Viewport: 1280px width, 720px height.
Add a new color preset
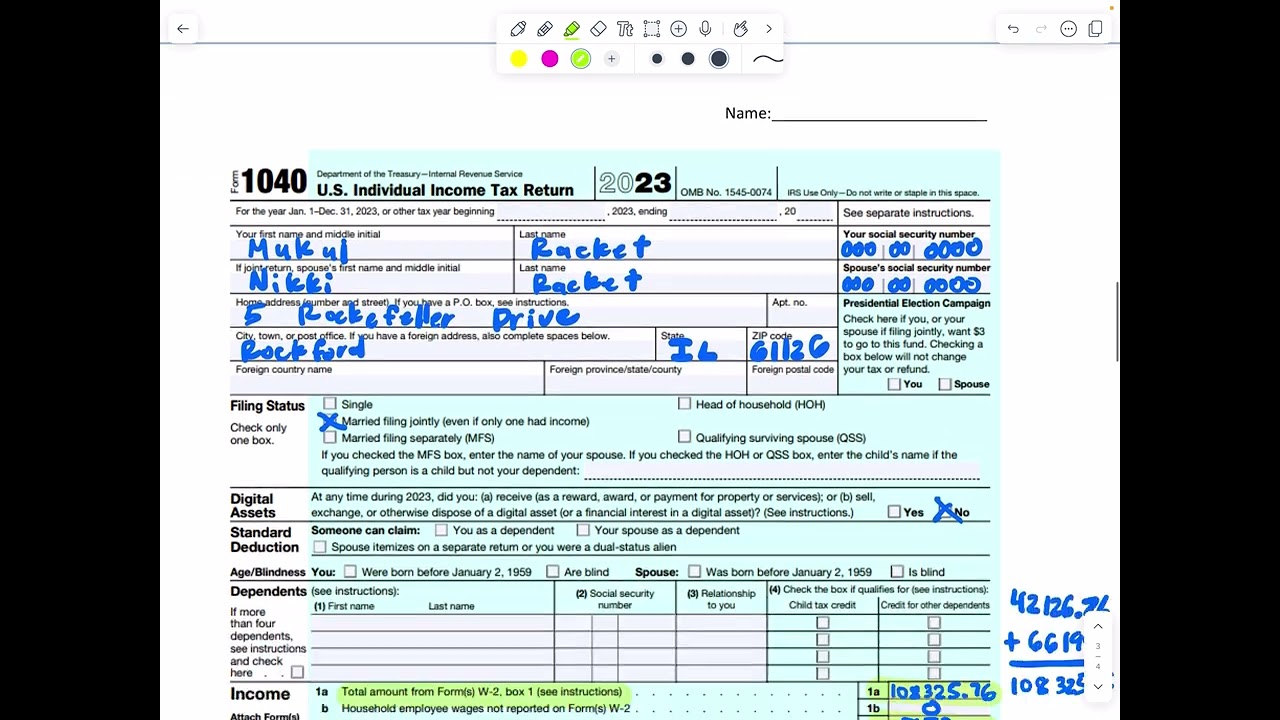[612, 59]
